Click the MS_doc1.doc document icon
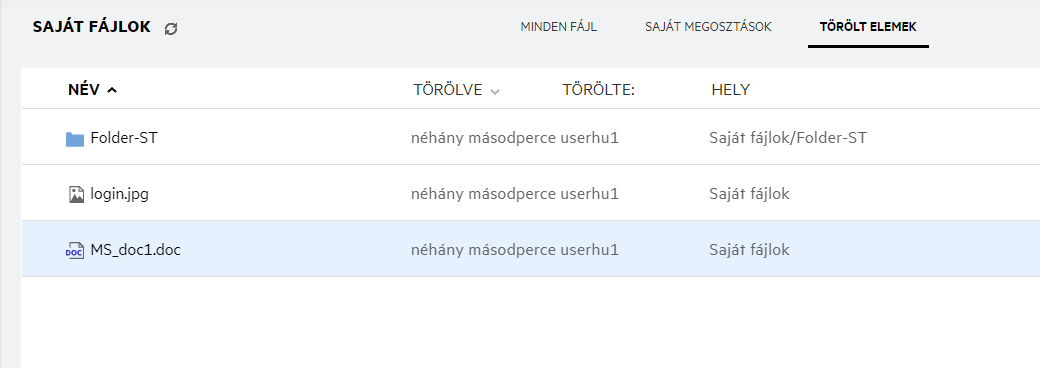Viewport: 1040px width, 368px height. 75,250
